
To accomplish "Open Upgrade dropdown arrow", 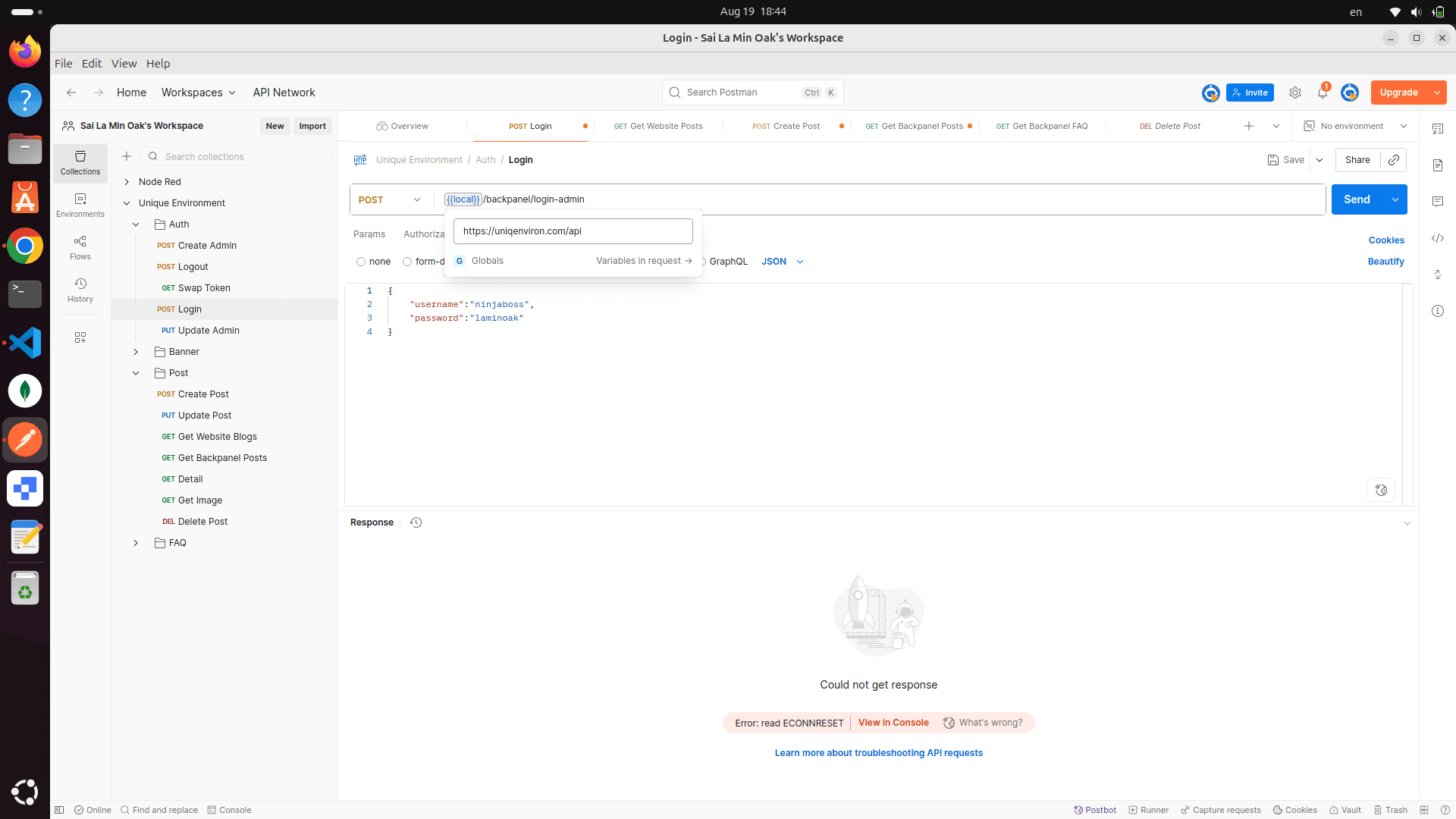I will 1437,93.
